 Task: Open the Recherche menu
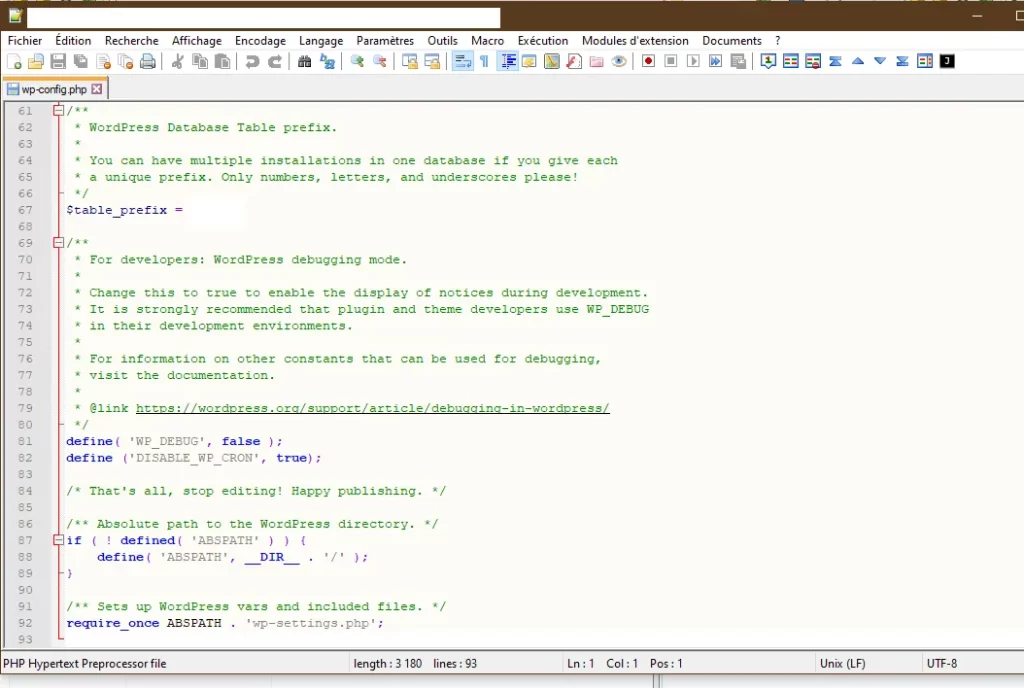[x=132, y=40]
